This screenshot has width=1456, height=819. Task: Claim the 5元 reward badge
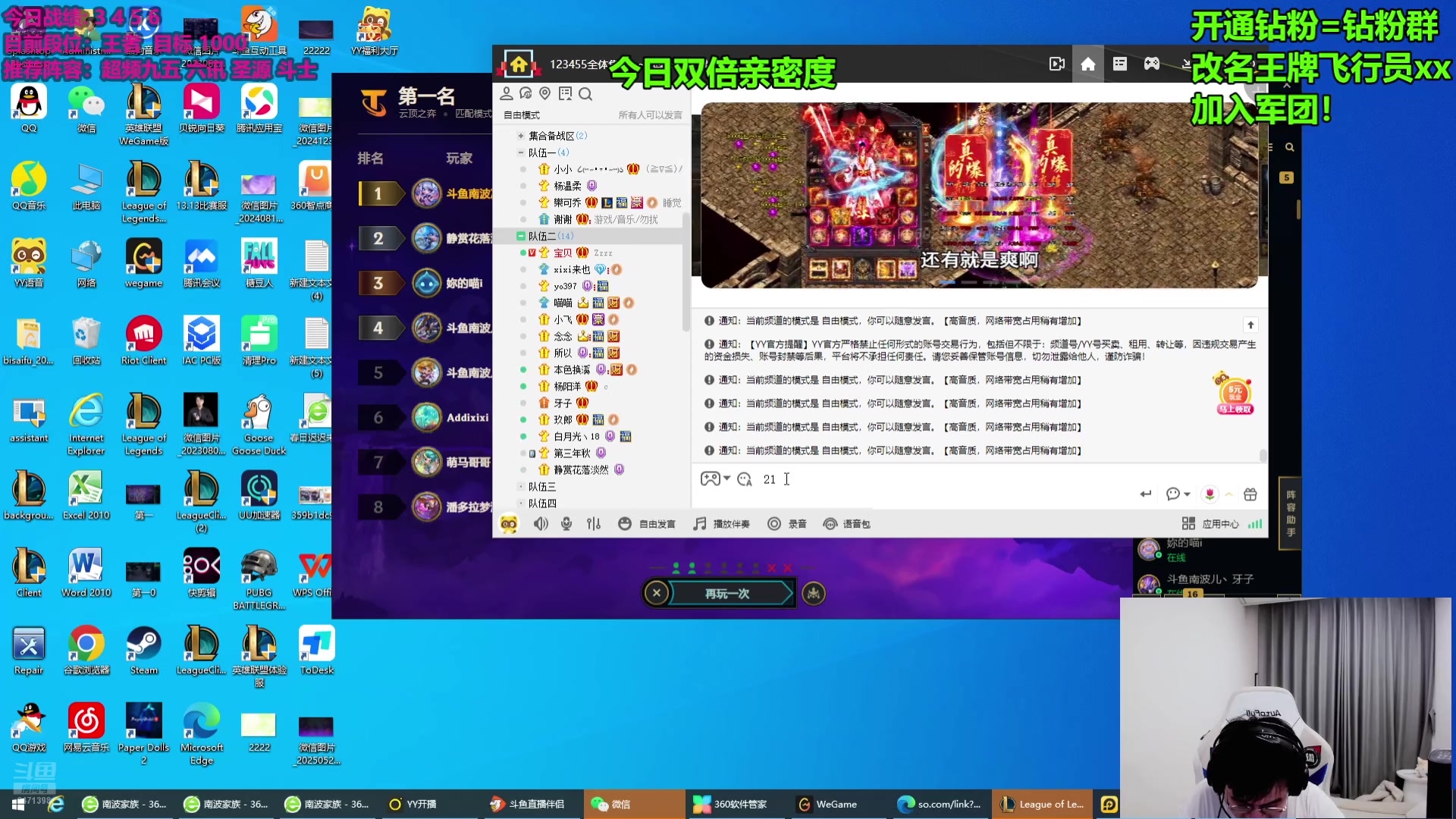pyautogui.click(x=1235, y=394)
